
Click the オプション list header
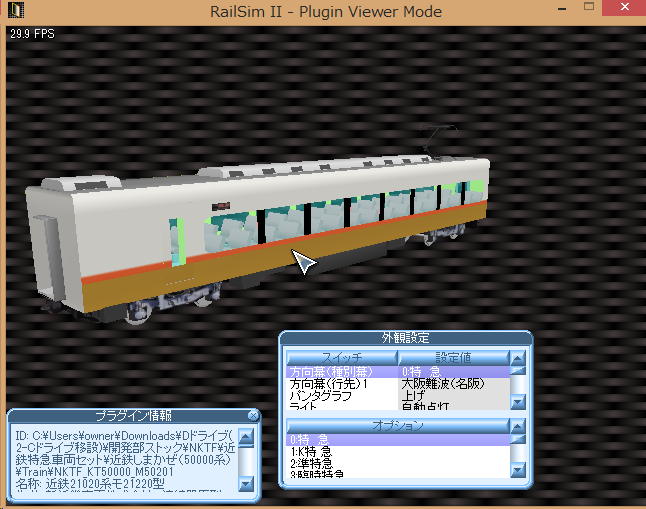click(x=398, y=425)
